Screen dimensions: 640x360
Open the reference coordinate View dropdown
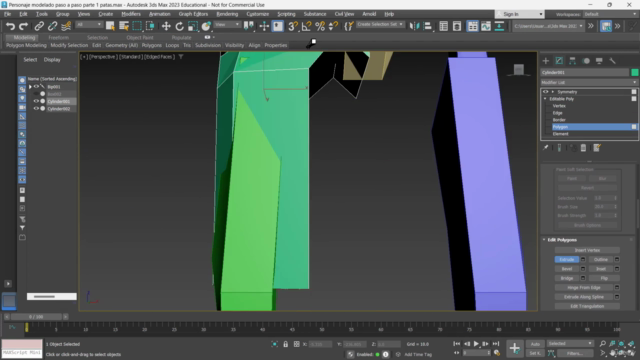(227, 25)
